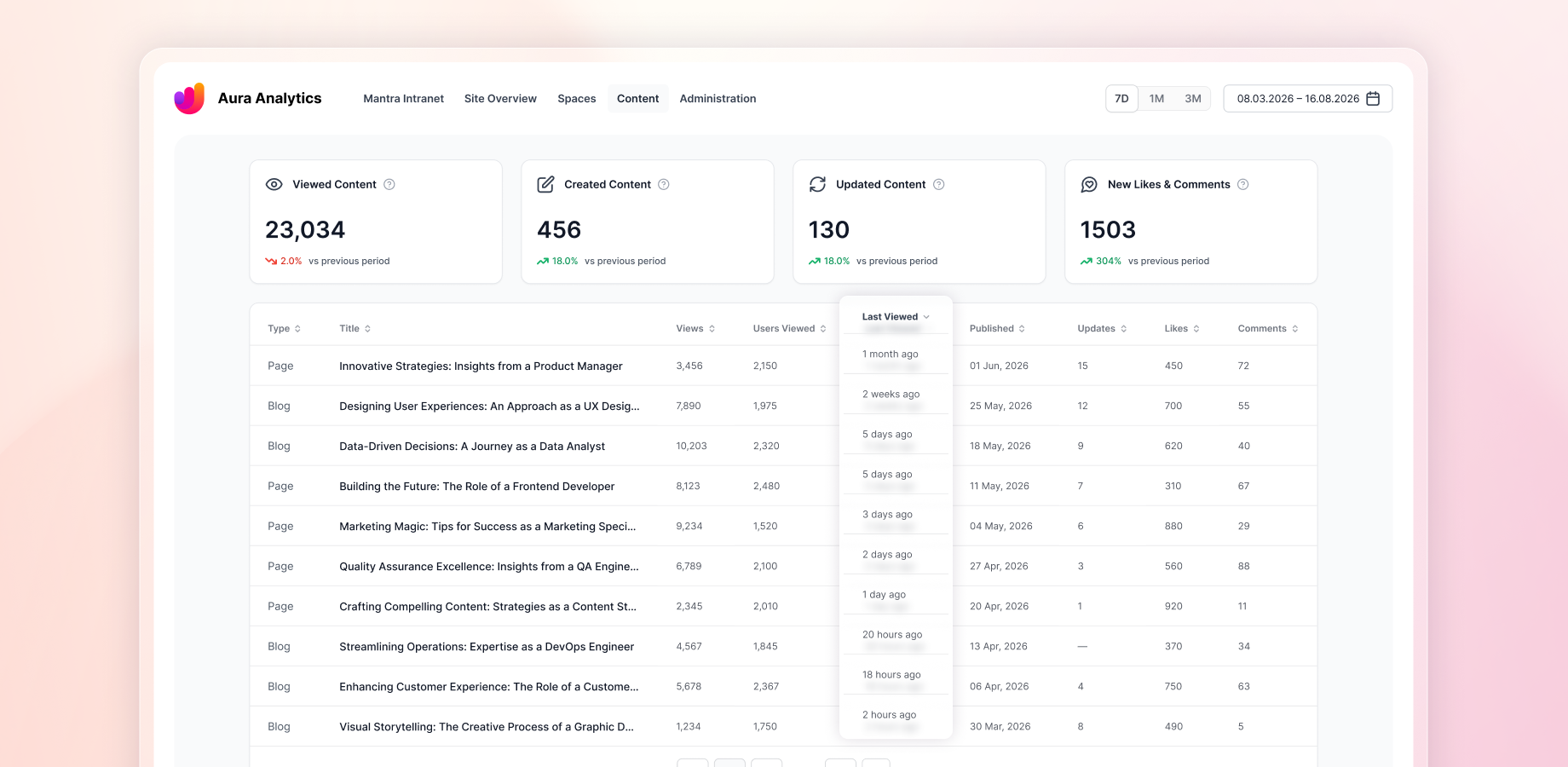The height and width of the screenshot is (767, 1568).
Task: Open the calendar icon in date range
Action: (x=1373, y=99)
